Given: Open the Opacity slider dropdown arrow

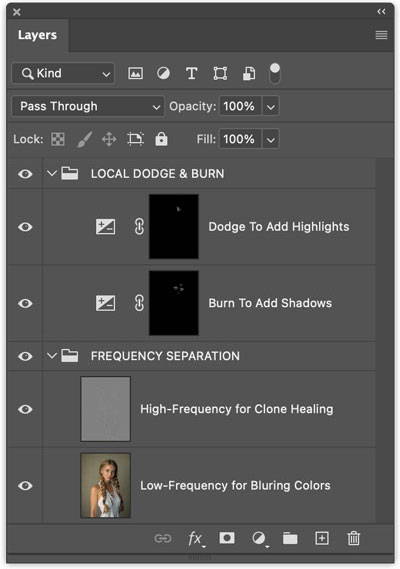Looking at the screenshot, I should 271,107.
